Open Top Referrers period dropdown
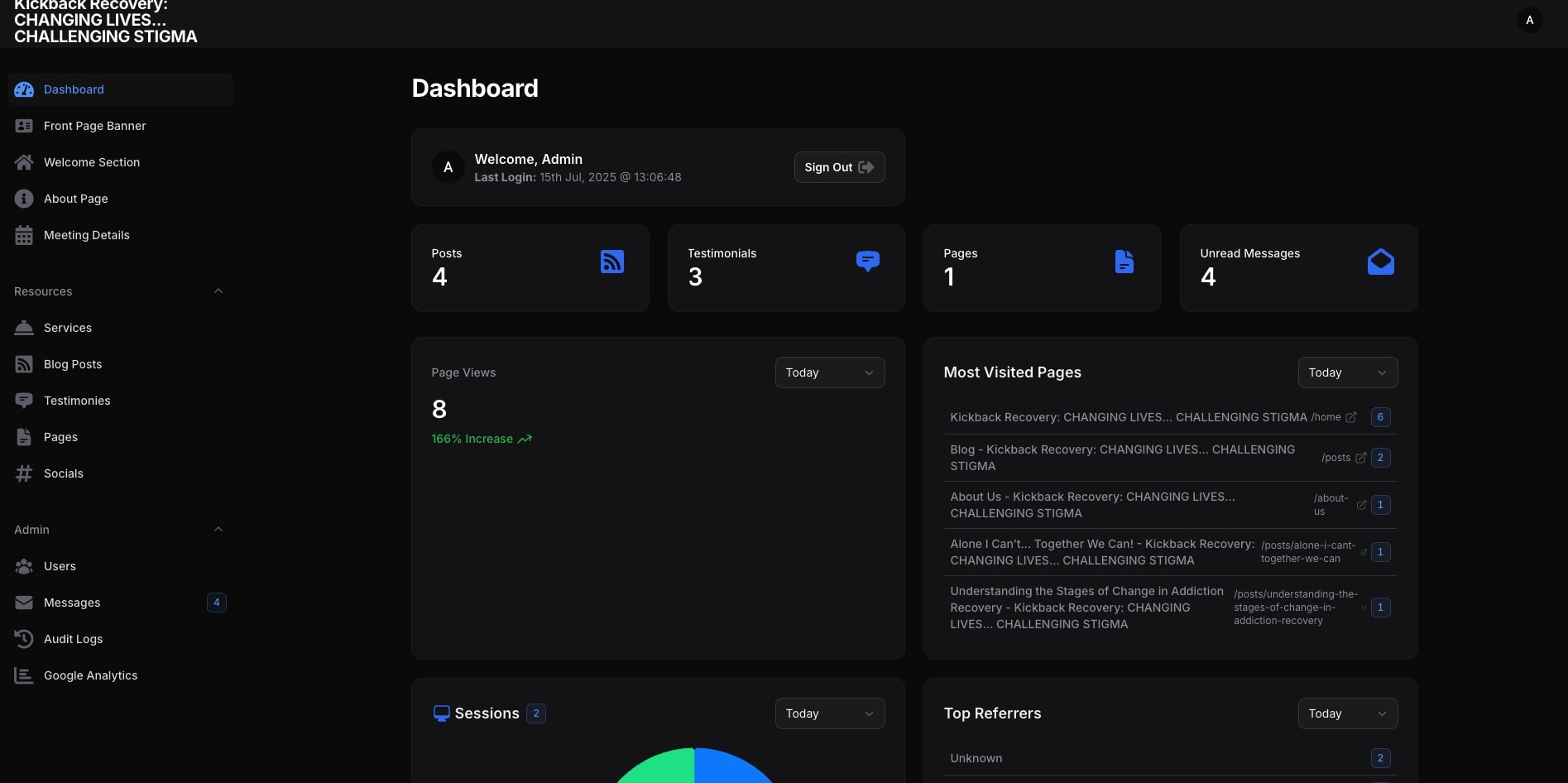The height and width of the screenshot is (783, 1568). pyautogui.click(x=1347, y=713)
